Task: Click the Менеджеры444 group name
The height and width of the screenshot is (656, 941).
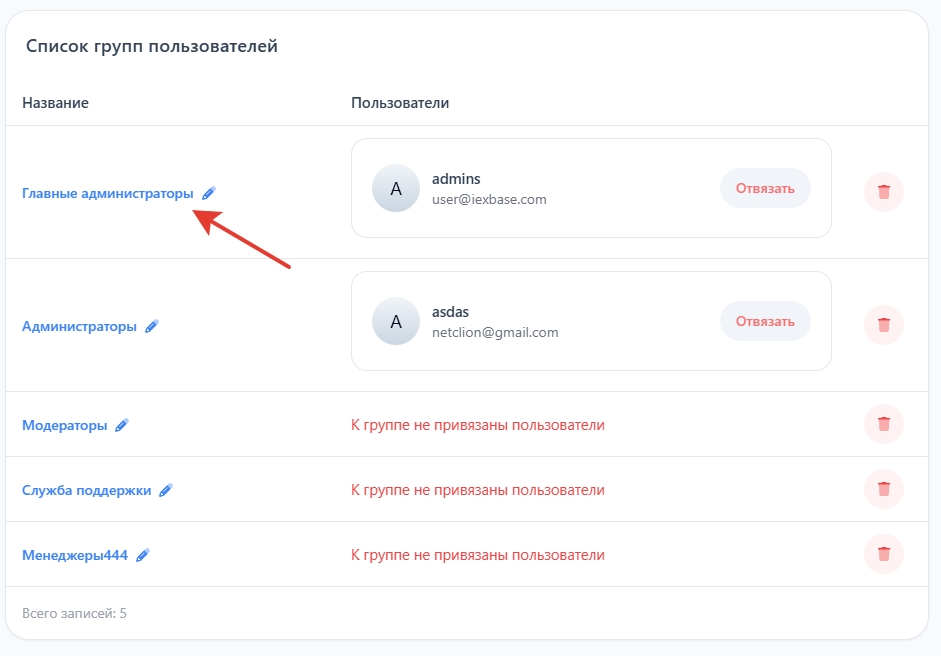Action: click(75, 555)
